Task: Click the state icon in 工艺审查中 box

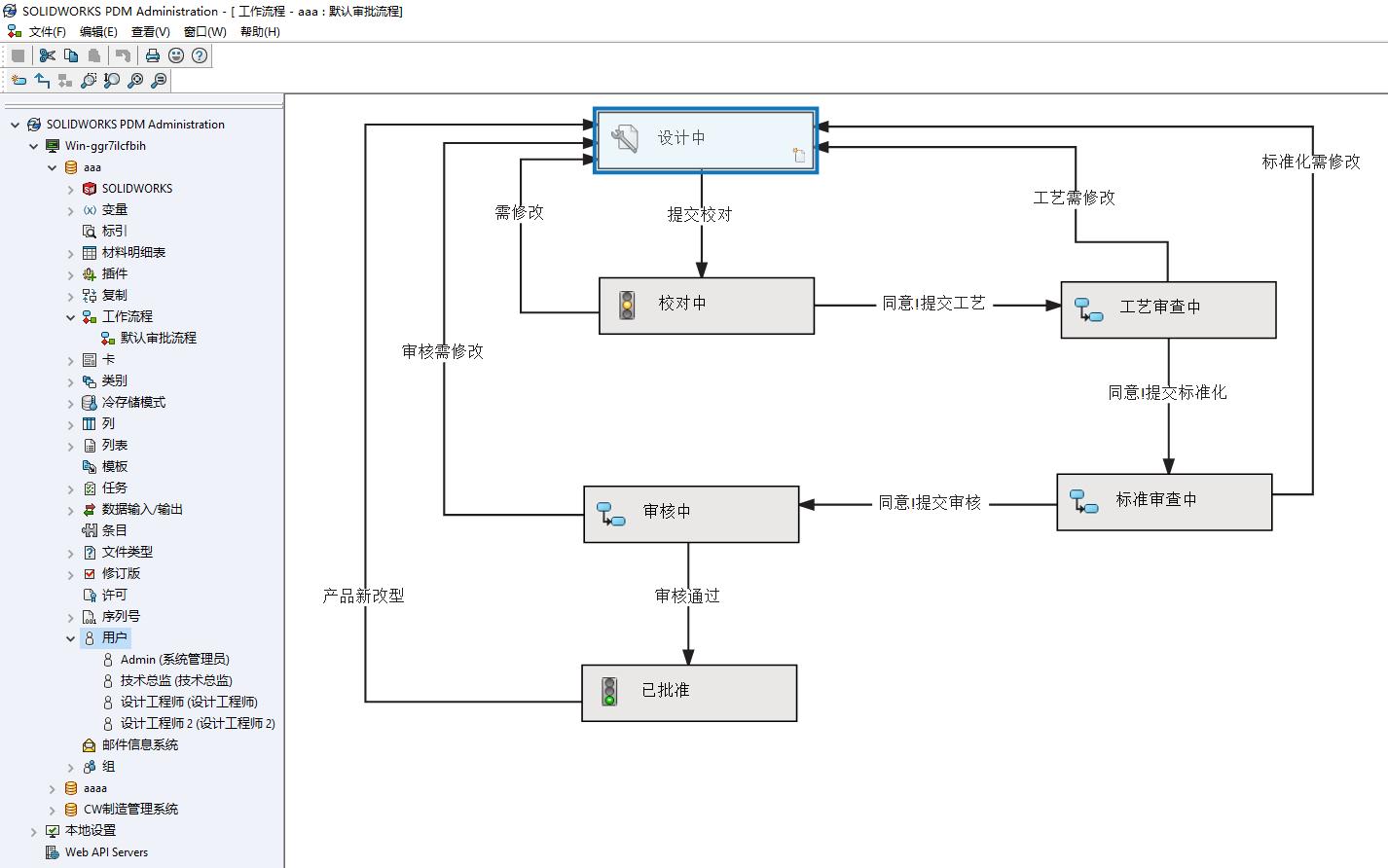Action: point(1088,309)
